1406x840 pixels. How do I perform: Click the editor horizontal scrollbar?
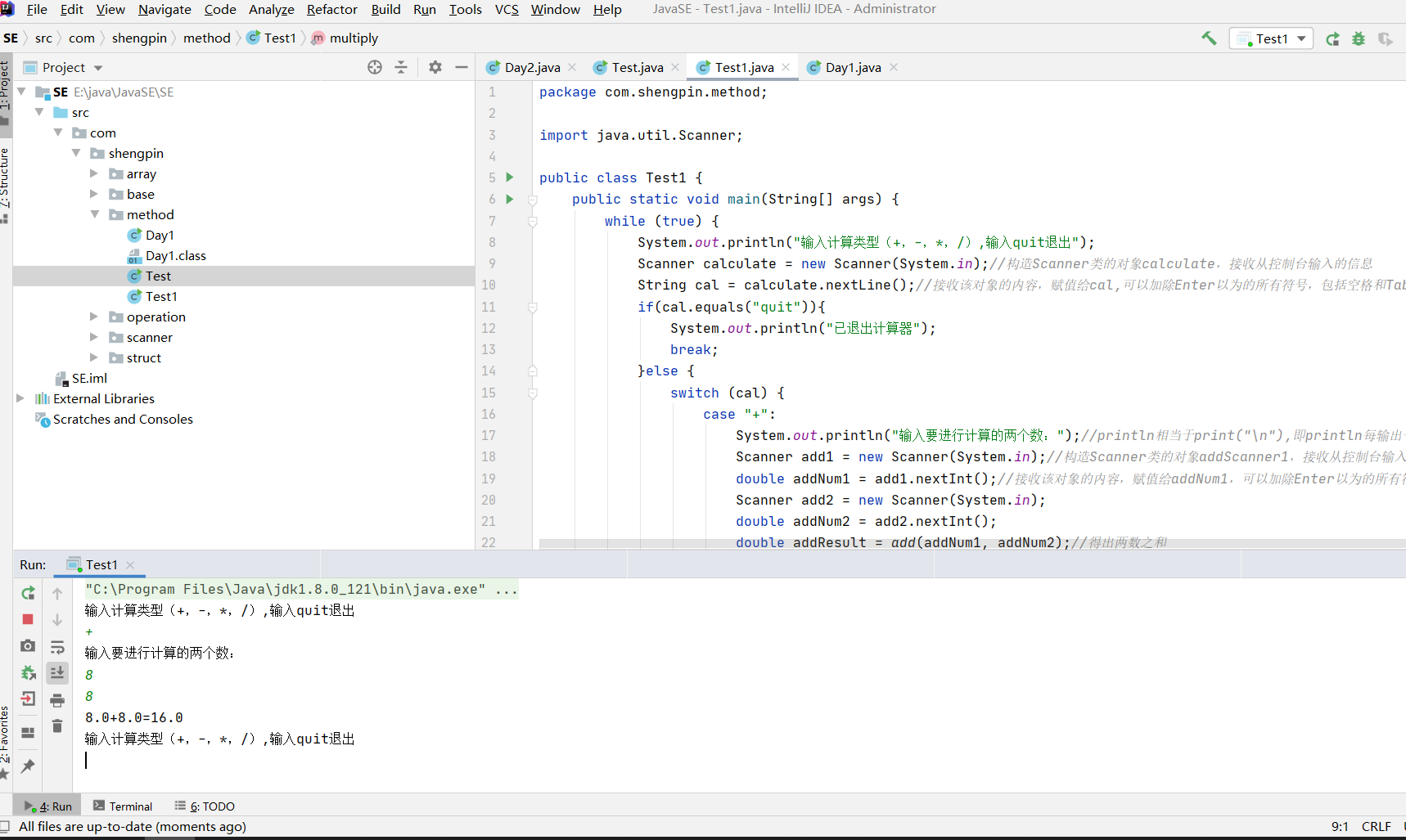972,543
